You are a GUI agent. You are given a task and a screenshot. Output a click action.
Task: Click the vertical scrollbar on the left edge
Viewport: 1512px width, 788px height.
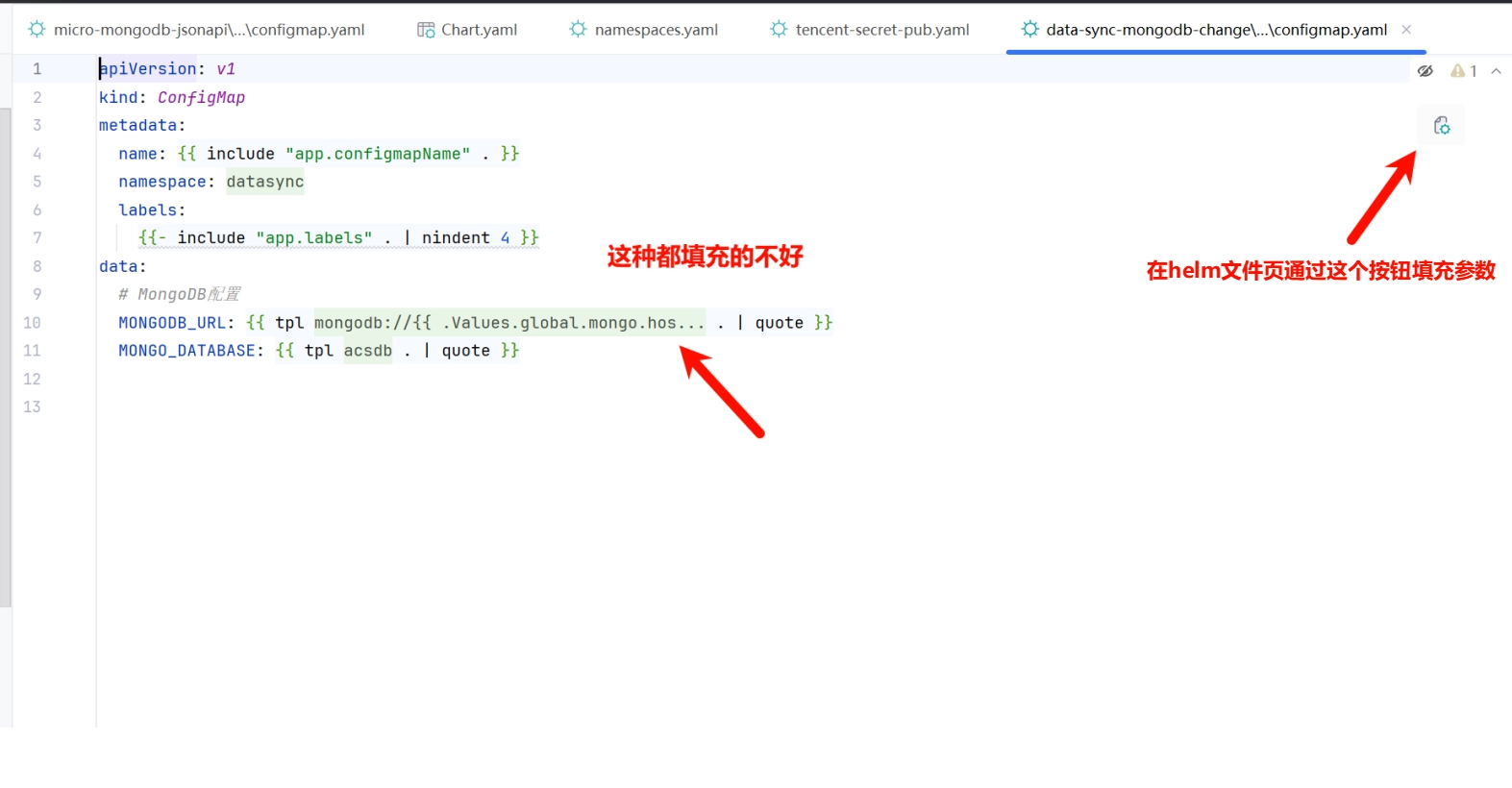[6, 357]
